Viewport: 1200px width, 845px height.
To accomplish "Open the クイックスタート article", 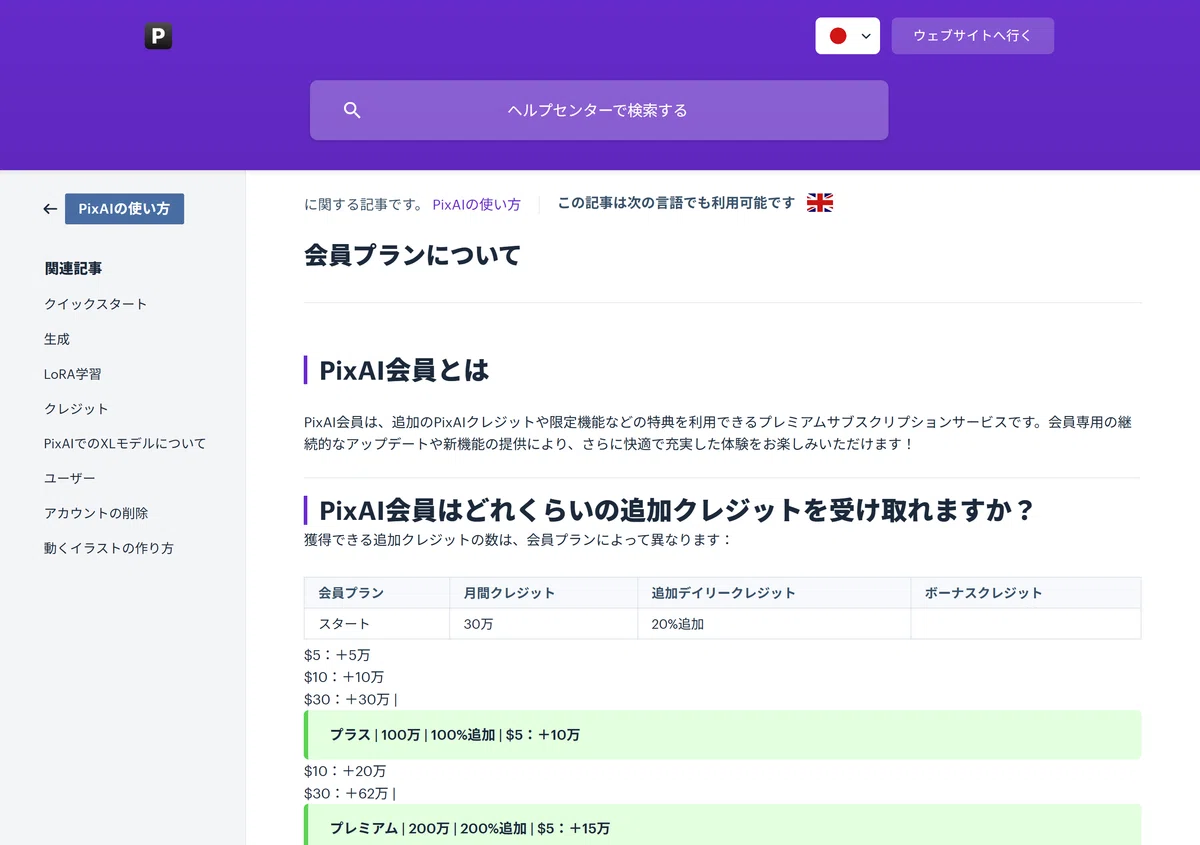I will (96, 304).
